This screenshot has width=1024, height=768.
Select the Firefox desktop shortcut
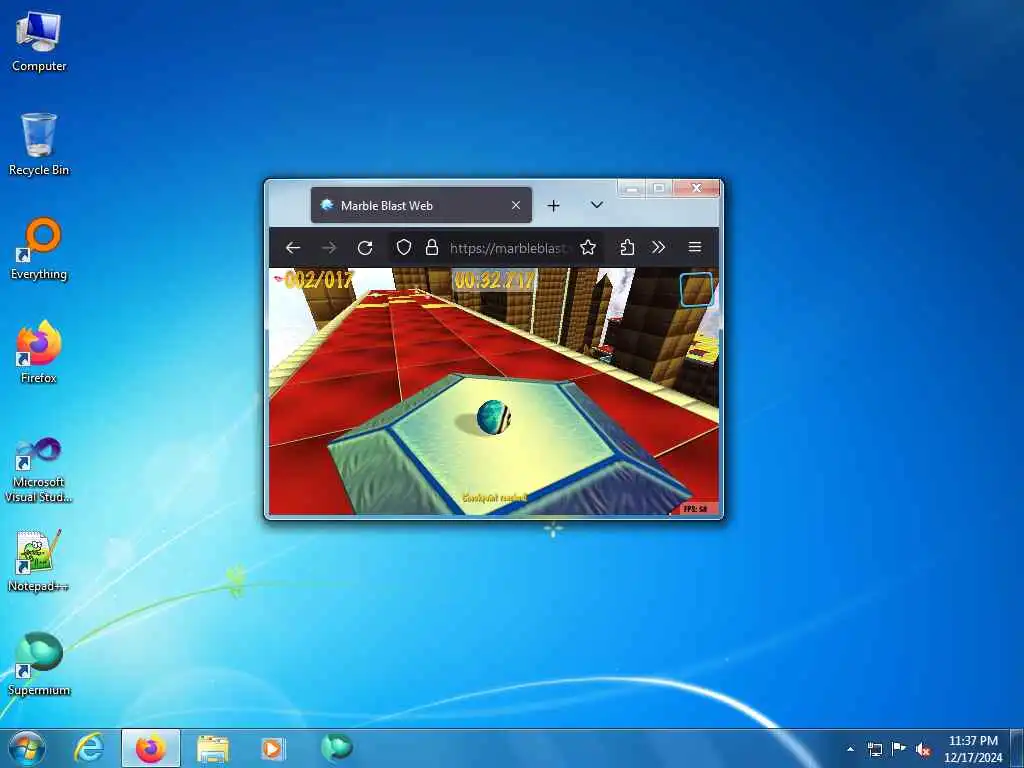point(39,352)
